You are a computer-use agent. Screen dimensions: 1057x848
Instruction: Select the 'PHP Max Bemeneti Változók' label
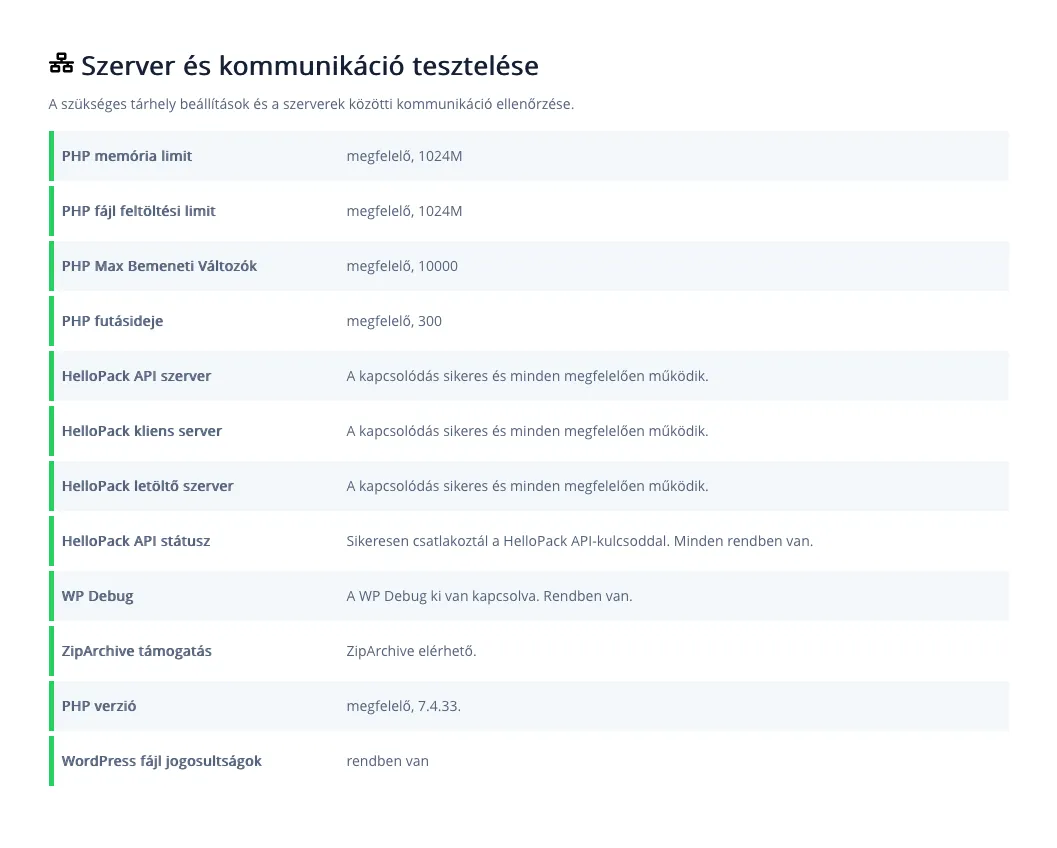[x=159, y=266]
